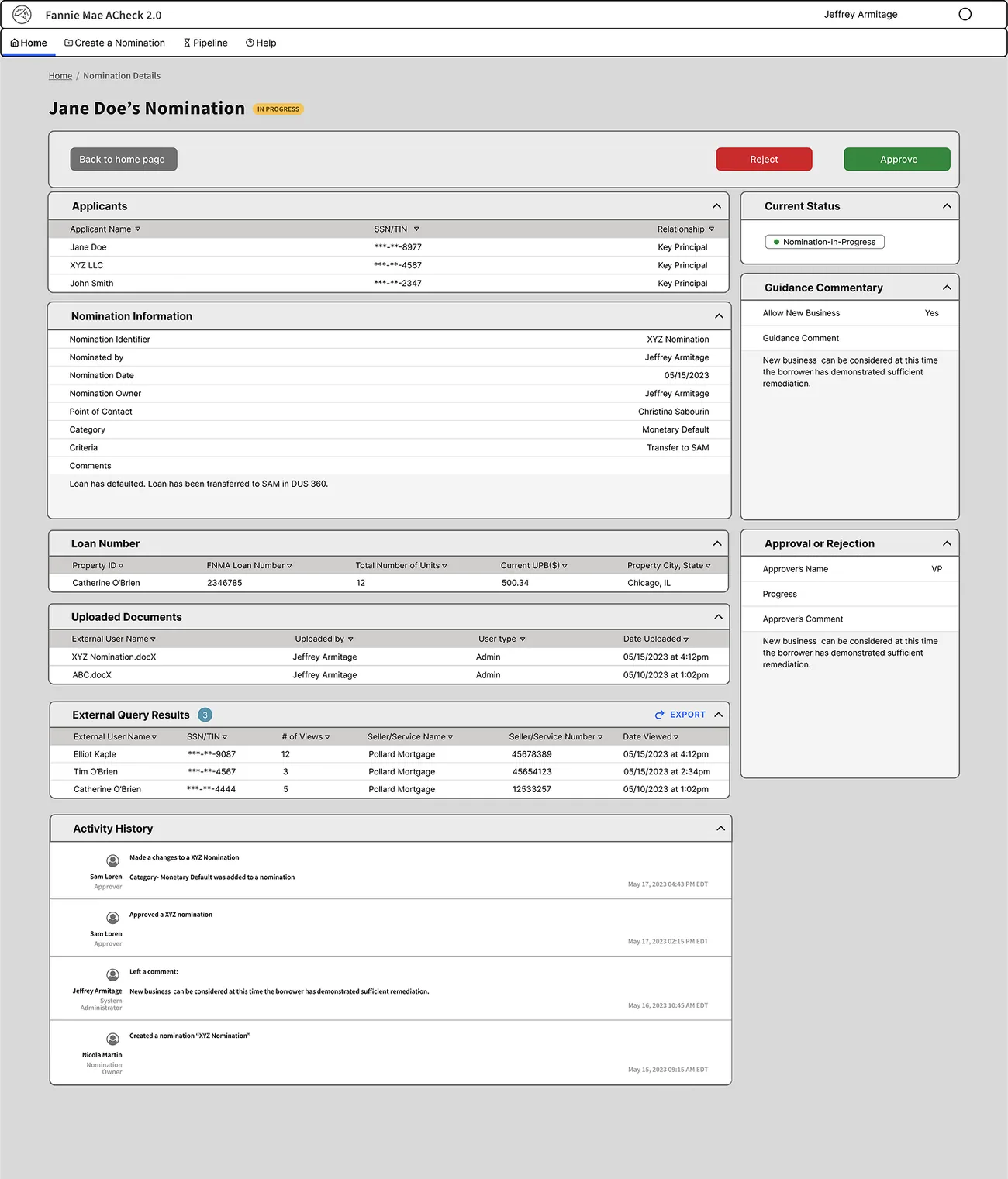This screenshot has width=1008, height=1179.
Task: Reject the nomination
Action: 764,159
